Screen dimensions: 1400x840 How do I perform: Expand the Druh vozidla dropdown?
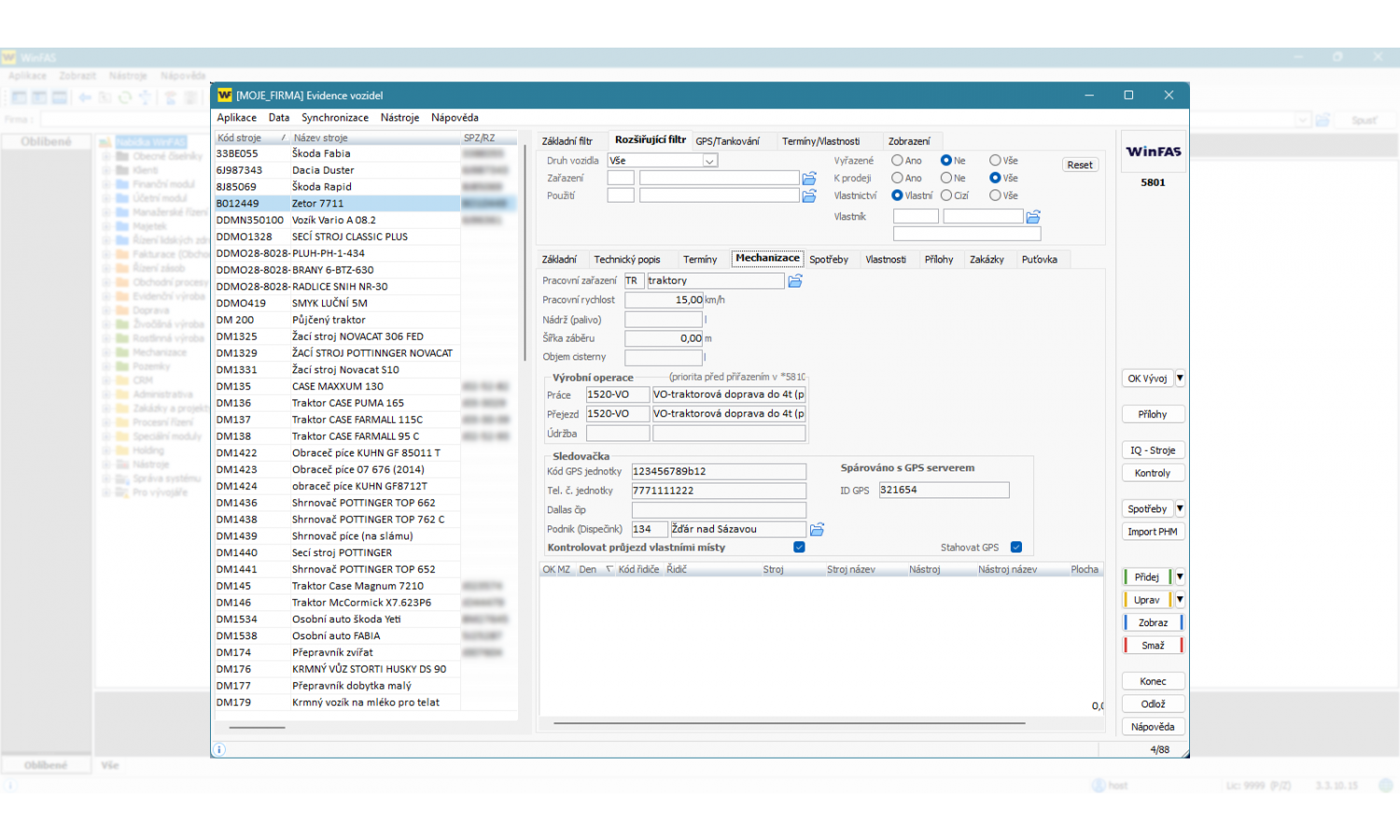(709, 161)
